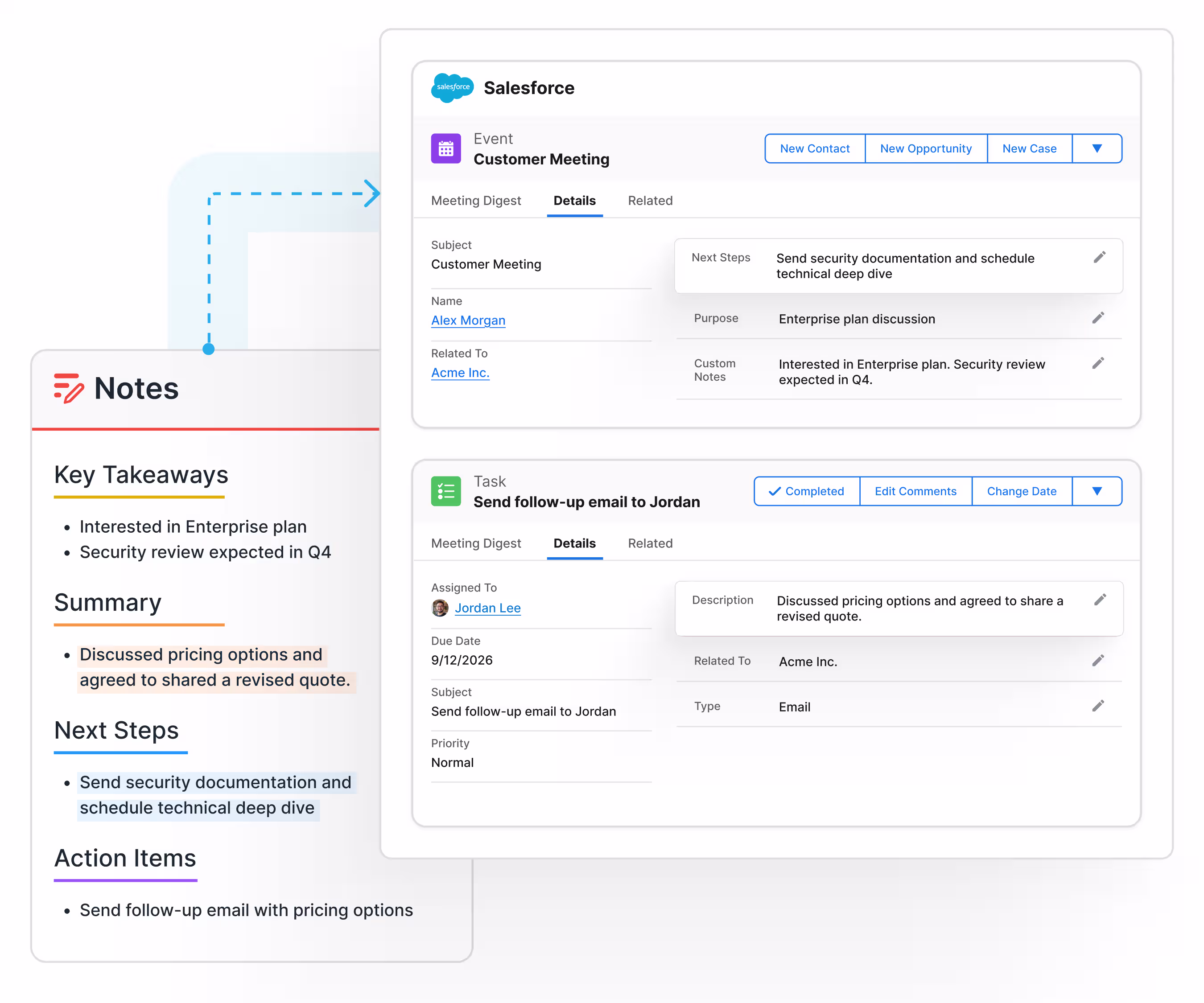Click the Description field text
Screen dimensions: 1204x1003
click(x=919, y=608)
